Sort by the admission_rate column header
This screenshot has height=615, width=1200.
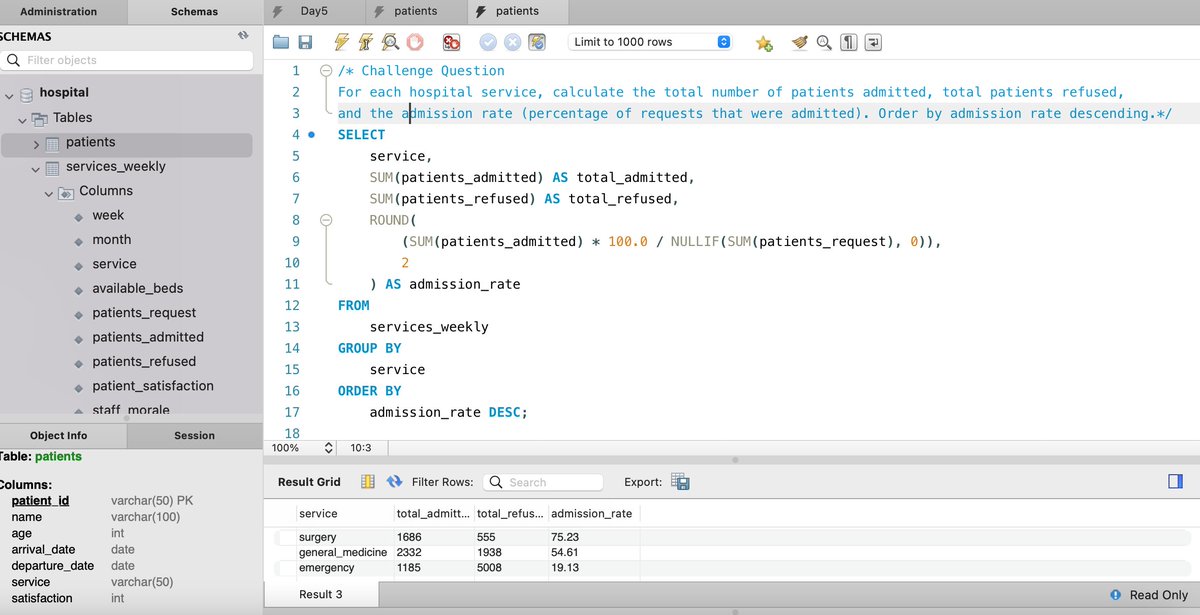tap(592, 513)
